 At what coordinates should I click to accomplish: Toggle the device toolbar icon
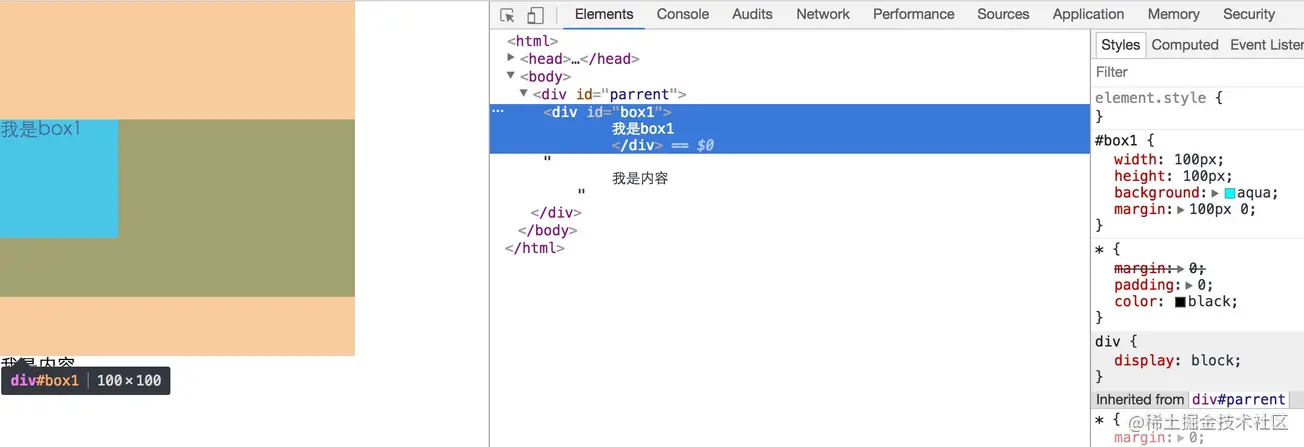(535, 15)
